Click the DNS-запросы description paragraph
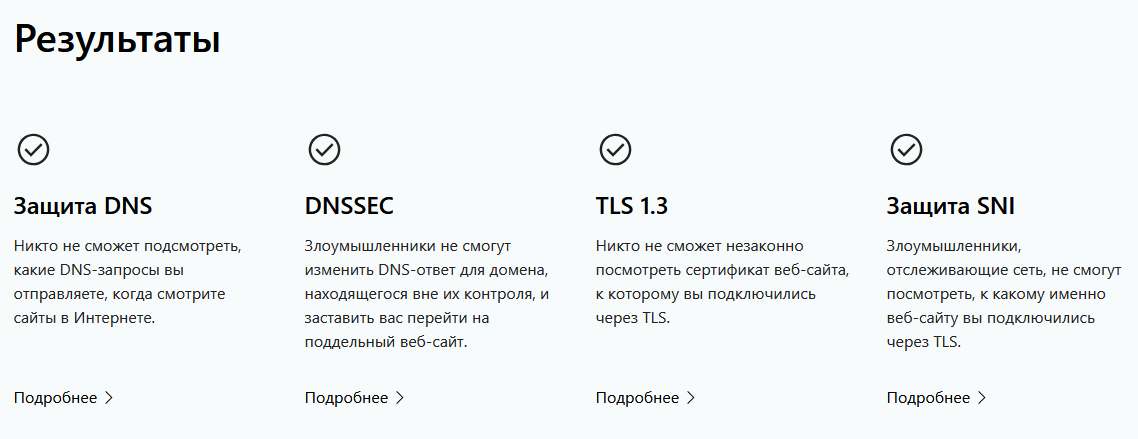This screenshot has height=439, width=1138. pyautogui.click(x=128, y=282)
